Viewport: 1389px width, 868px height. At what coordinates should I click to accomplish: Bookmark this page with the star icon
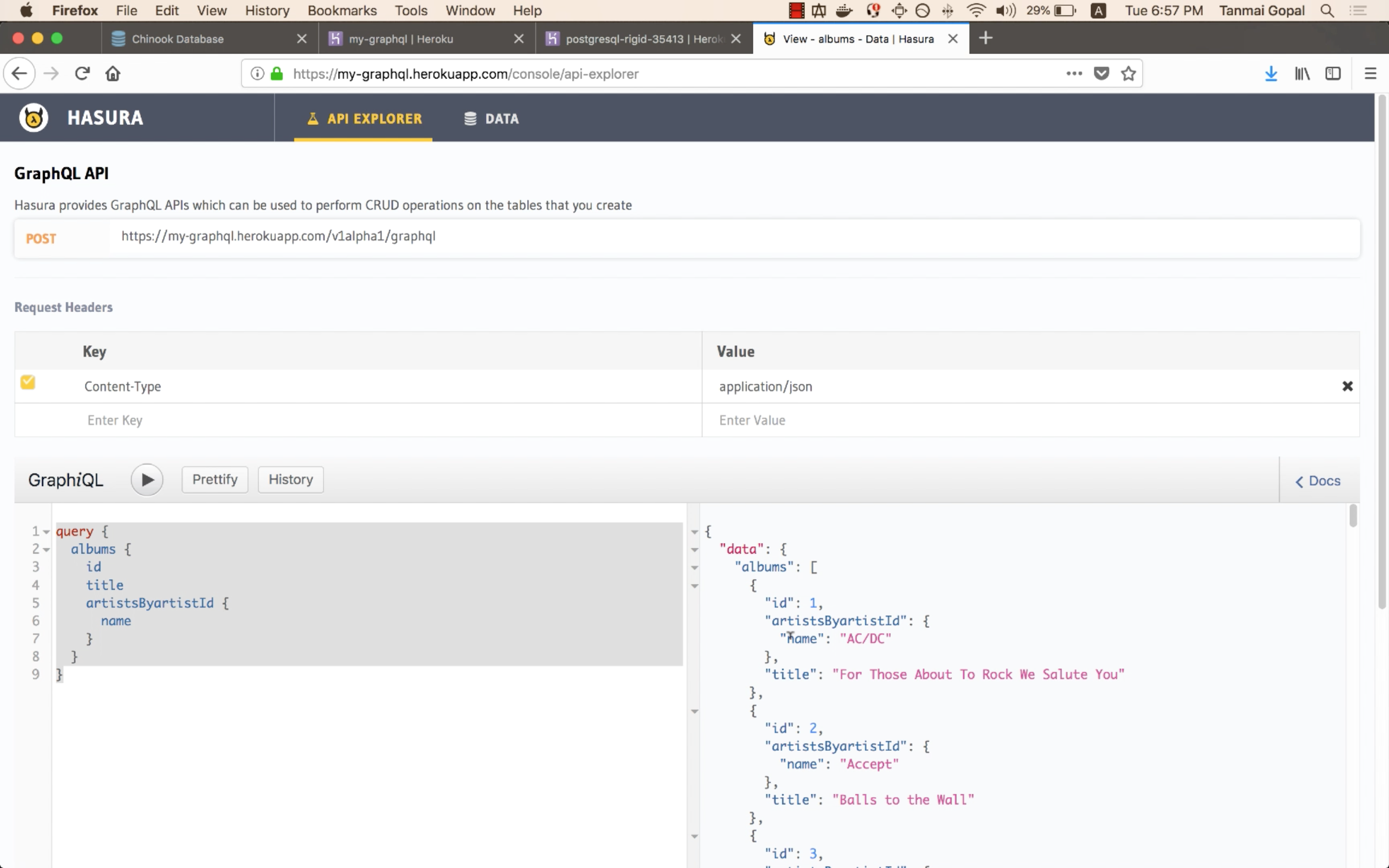1128,73
